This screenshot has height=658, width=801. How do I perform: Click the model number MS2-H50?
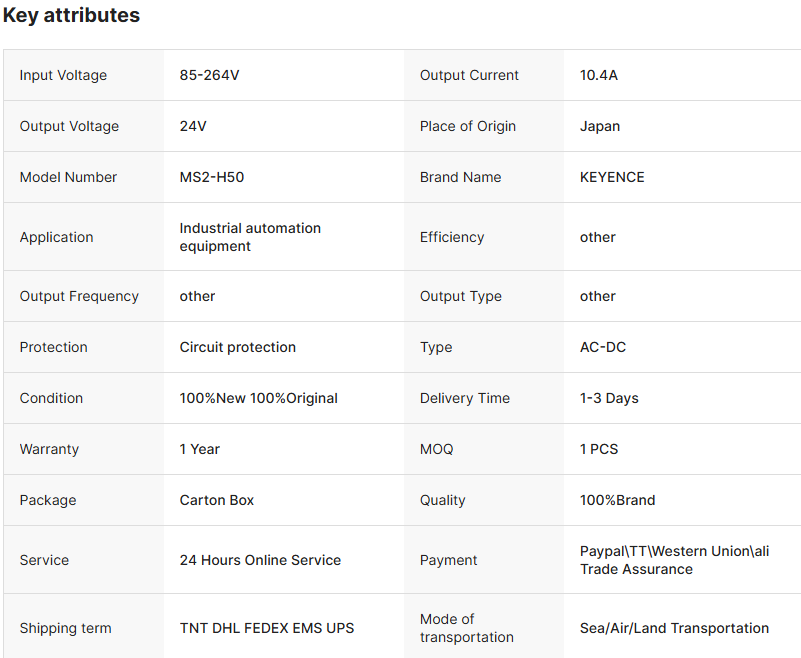click(x=212, y=177)
